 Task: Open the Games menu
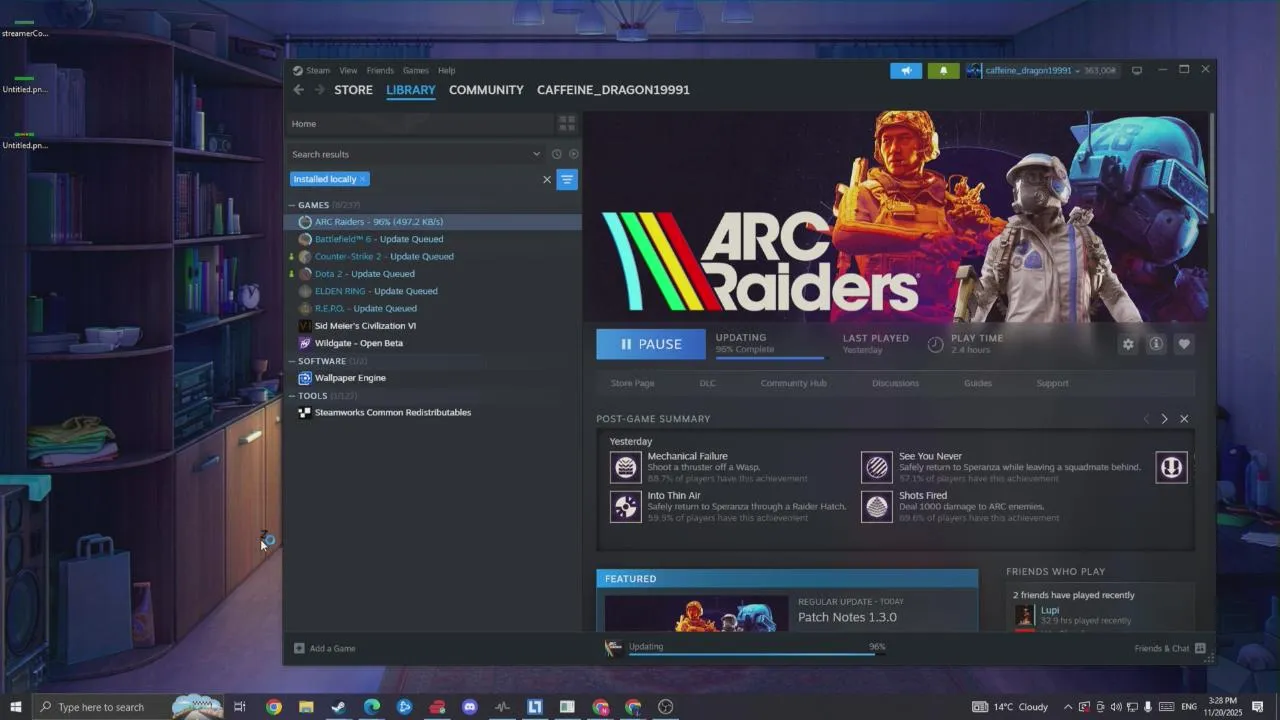416,71
